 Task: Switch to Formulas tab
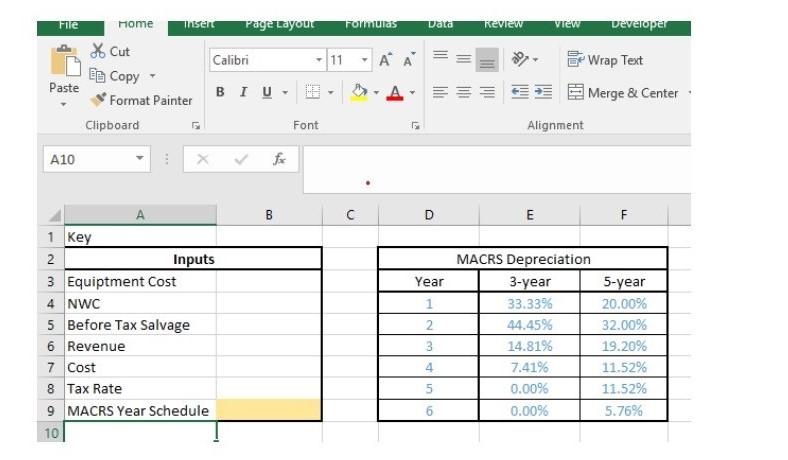[x=371, y=24]
